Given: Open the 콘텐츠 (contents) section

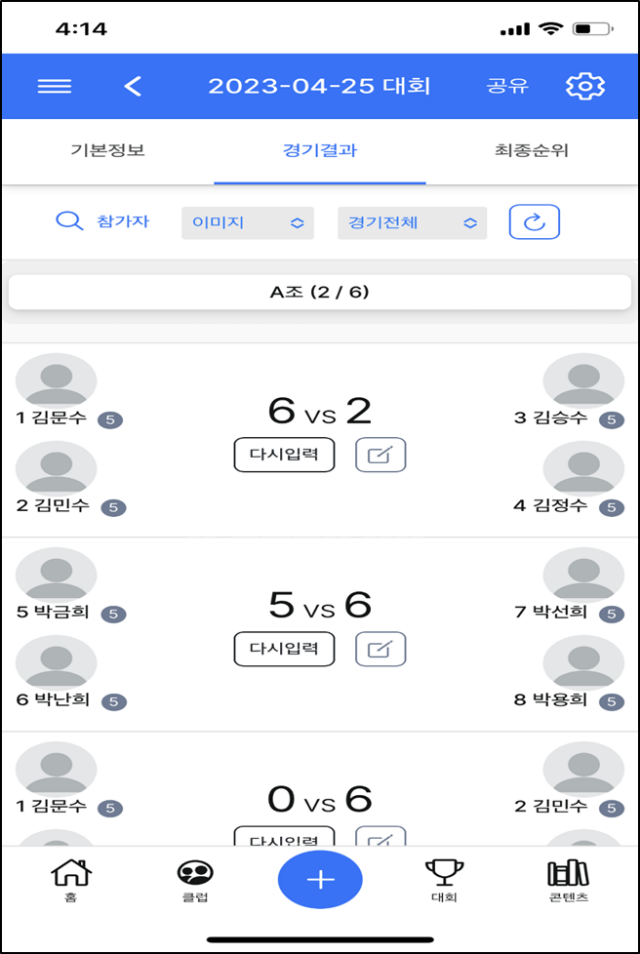Looking at the screenshot, I should (x=567, y=880).
